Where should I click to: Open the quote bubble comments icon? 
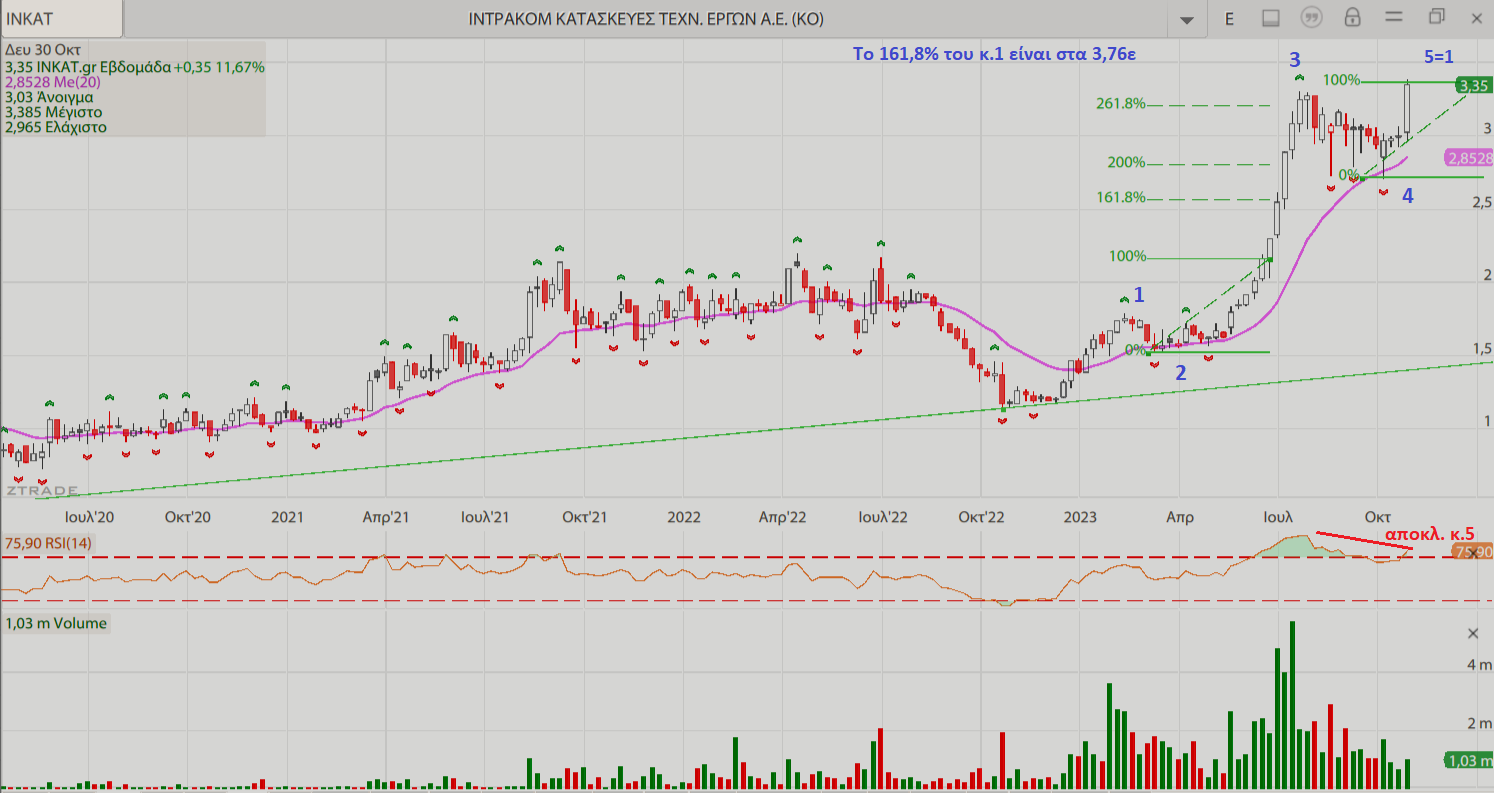pos(1311,18)
